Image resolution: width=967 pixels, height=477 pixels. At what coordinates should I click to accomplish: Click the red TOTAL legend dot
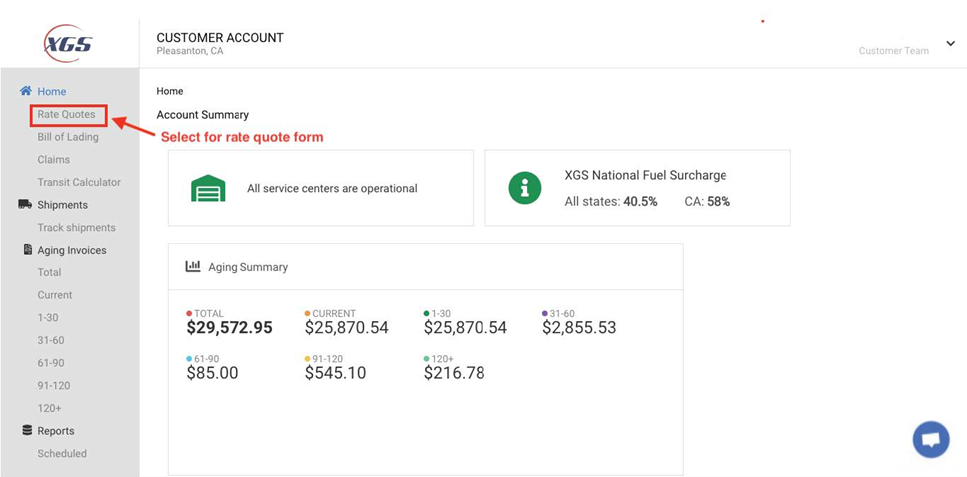tap(189, 313)
